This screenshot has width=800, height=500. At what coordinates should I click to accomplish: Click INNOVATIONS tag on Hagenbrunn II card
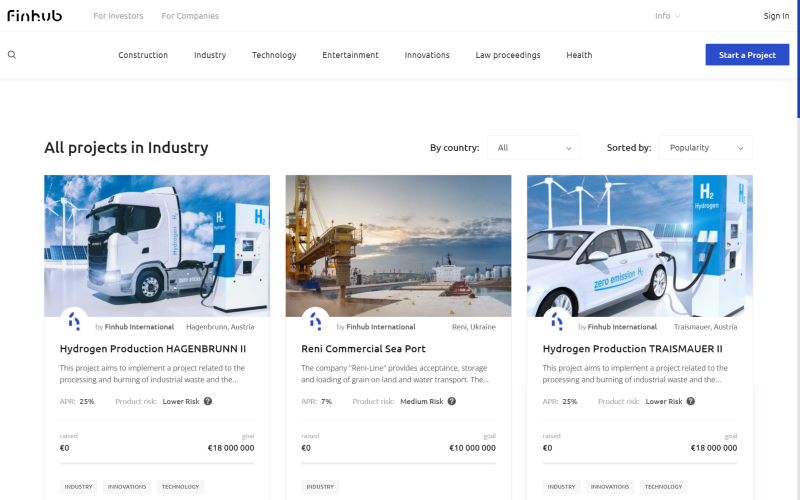pos(127,487)
